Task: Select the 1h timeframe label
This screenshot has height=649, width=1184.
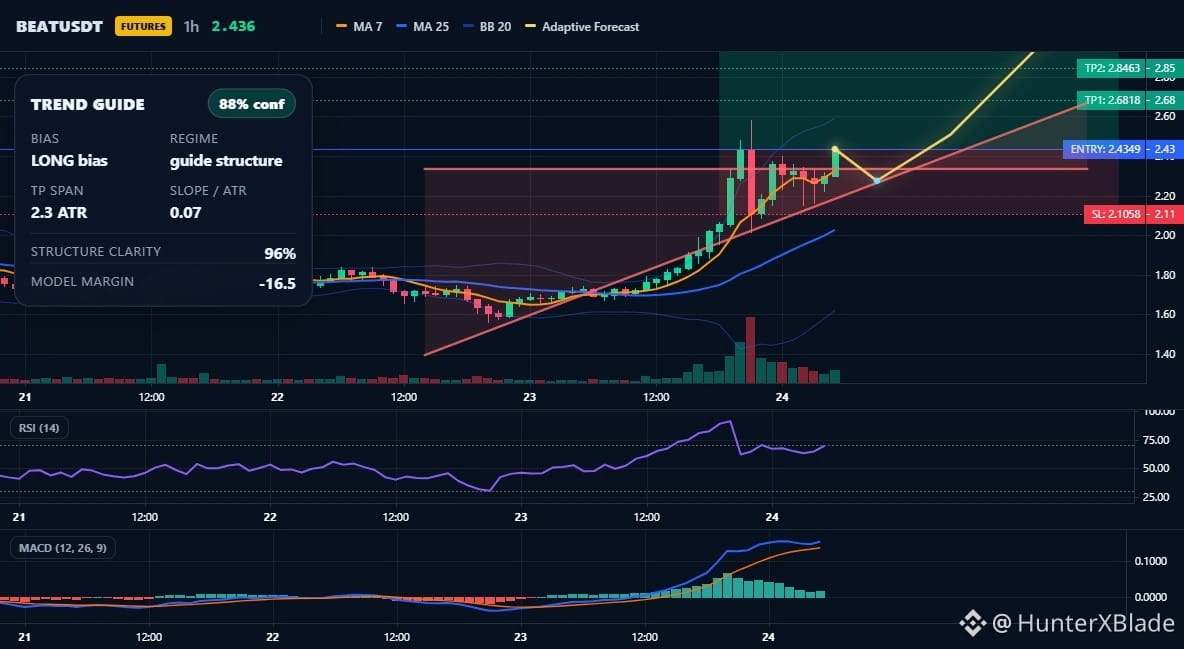Action: point(191,26)
